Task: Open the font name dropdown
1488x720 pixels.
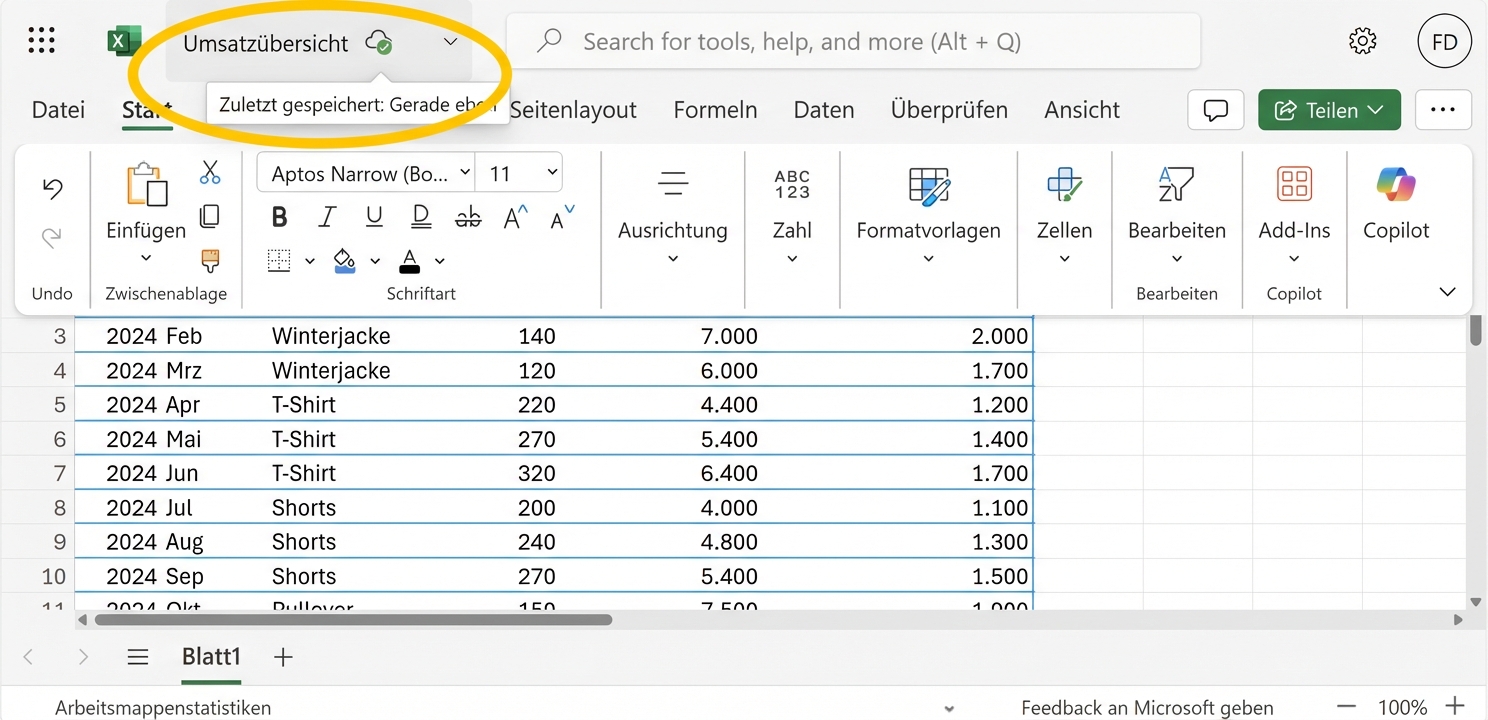Action: coord(364,172)
